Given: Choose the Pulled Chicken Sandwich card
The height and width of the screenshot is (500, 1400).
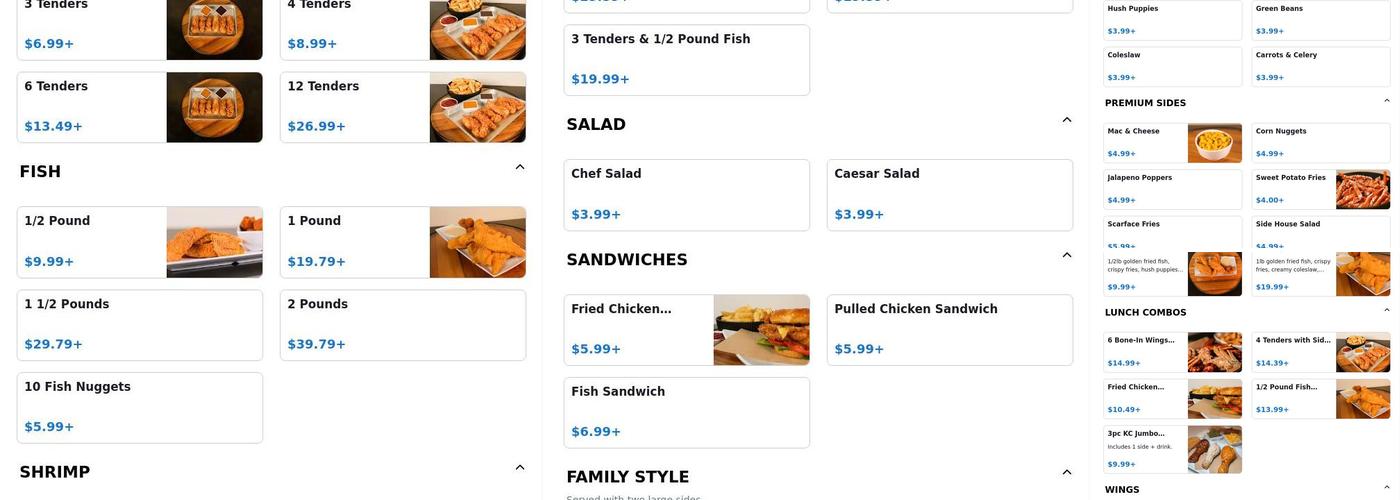Looking at the screenshot, I should point(949,330).
